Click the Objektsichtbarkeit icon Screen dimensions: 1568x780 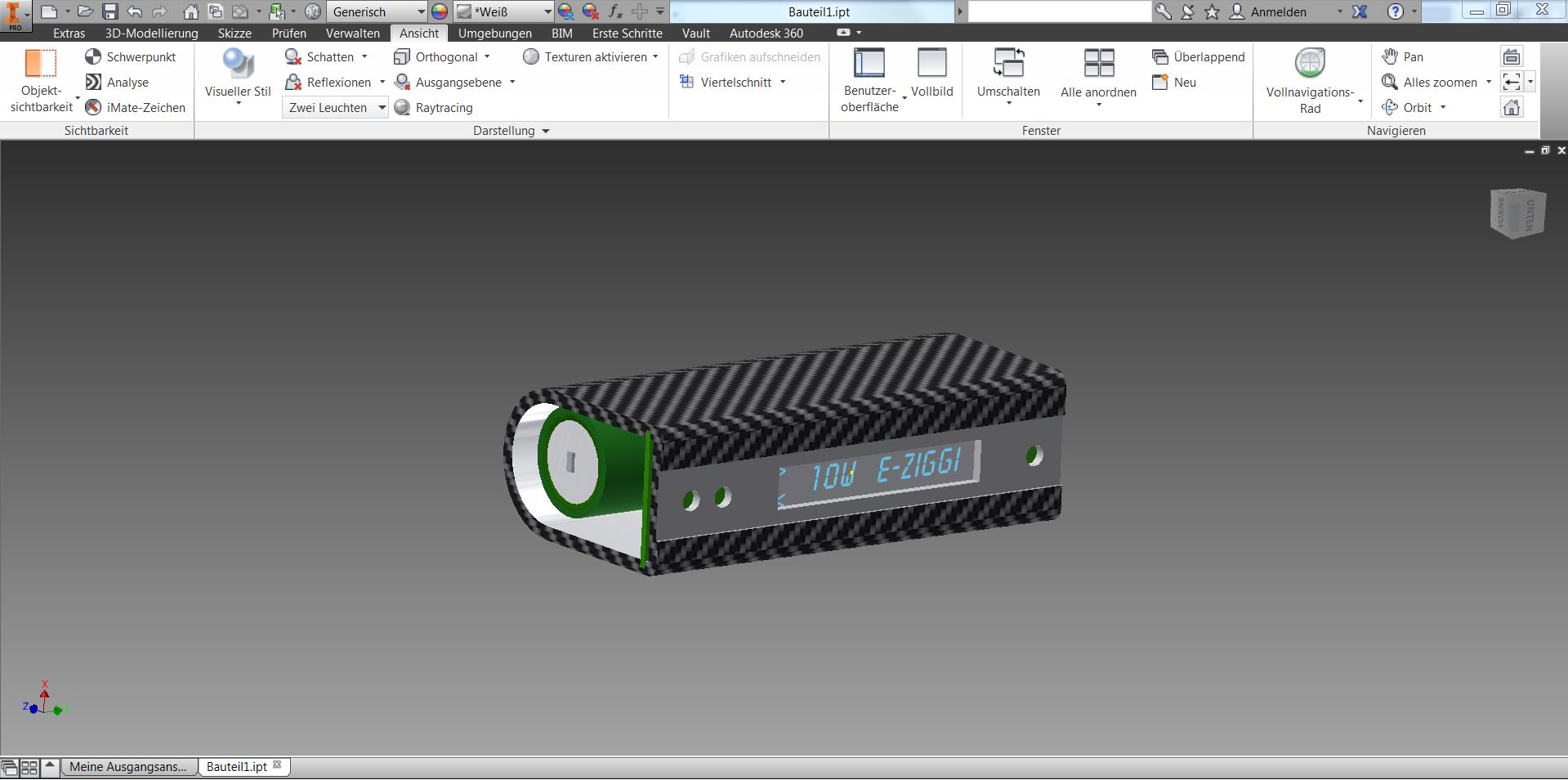coord(41,63)
